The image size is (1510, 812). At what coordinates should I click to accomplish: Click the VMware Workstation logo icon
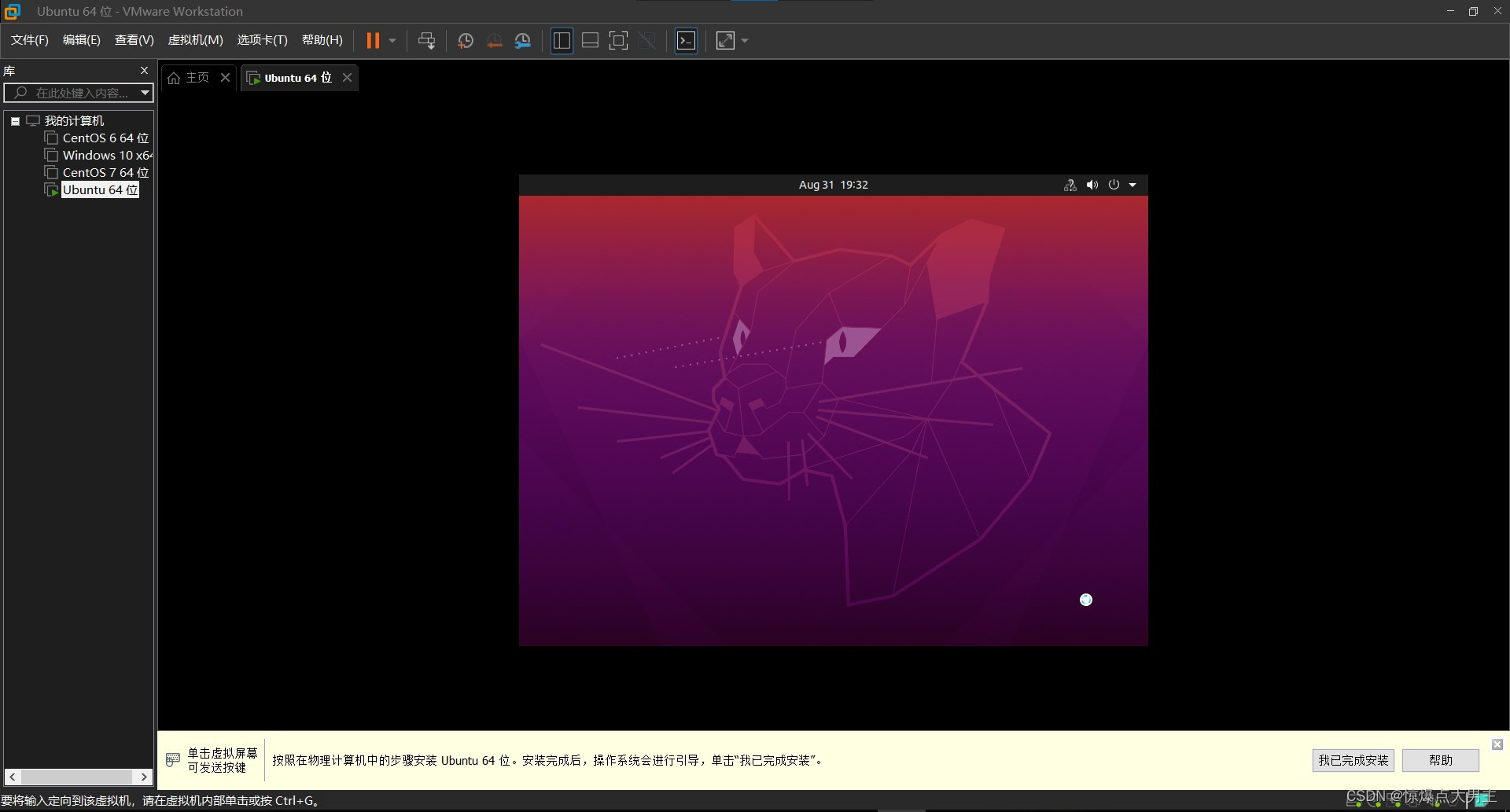[12, 11]
